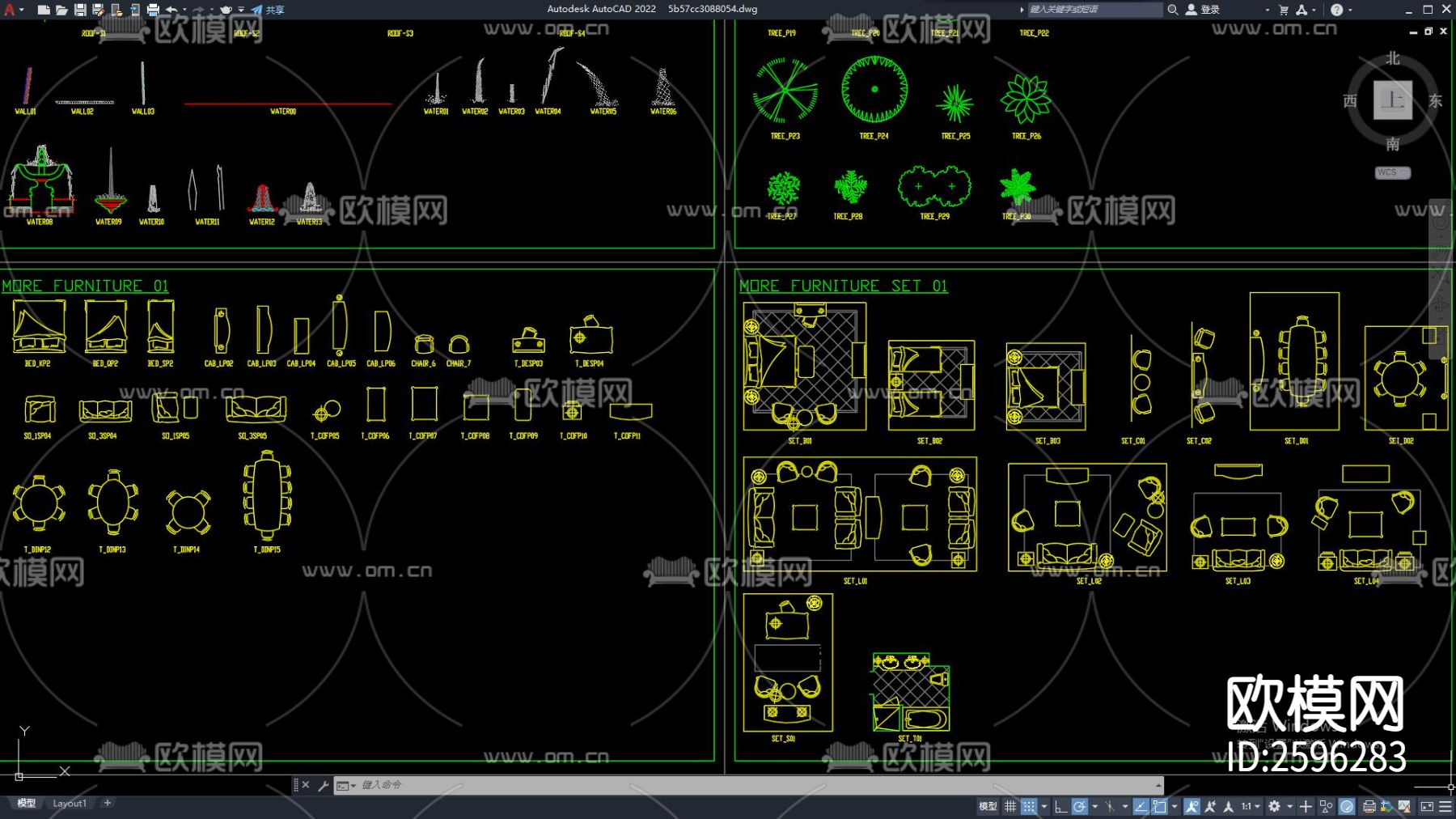Viewport: 1456px width, 819px height.
Task: Toggle snap mode in status bar
Action: 1028,806
